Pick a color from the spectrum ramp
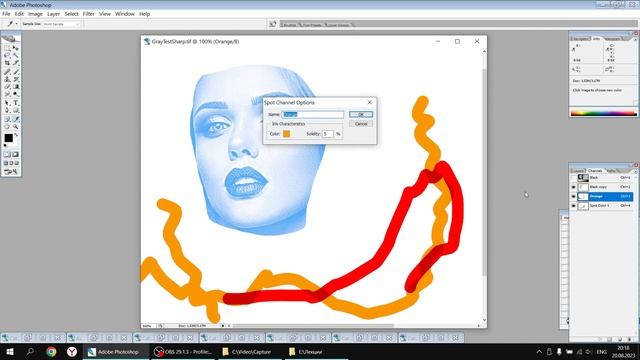The image size is (640, 360). 603,113
